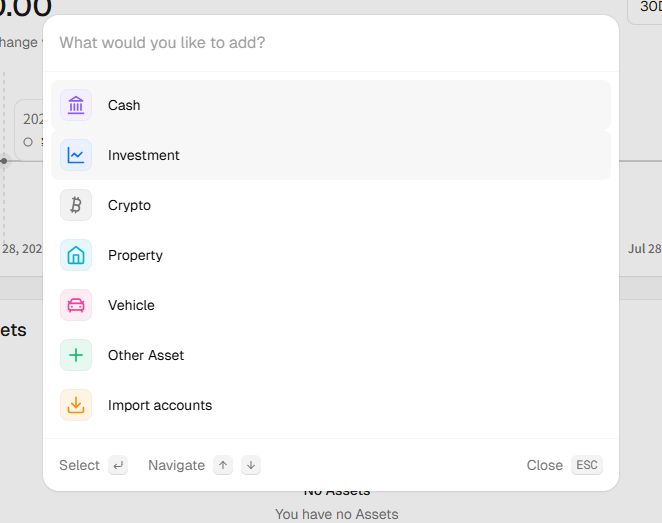This screenshot has height=523, width=662.
Task: Click the purple bank icon for Cash
Action: pyautogui.click(x=76, y=105)
